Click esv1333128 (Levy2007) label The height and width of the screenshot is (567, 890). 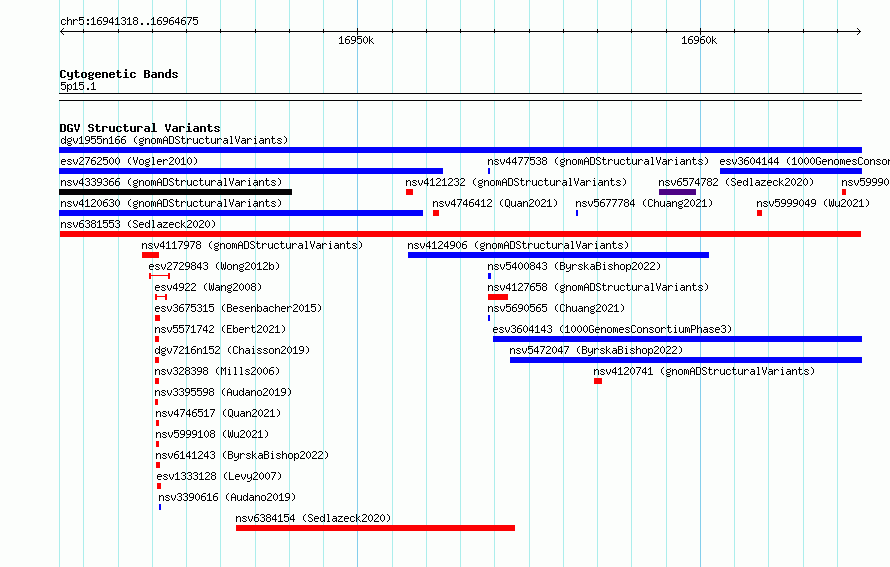point(219,476)
